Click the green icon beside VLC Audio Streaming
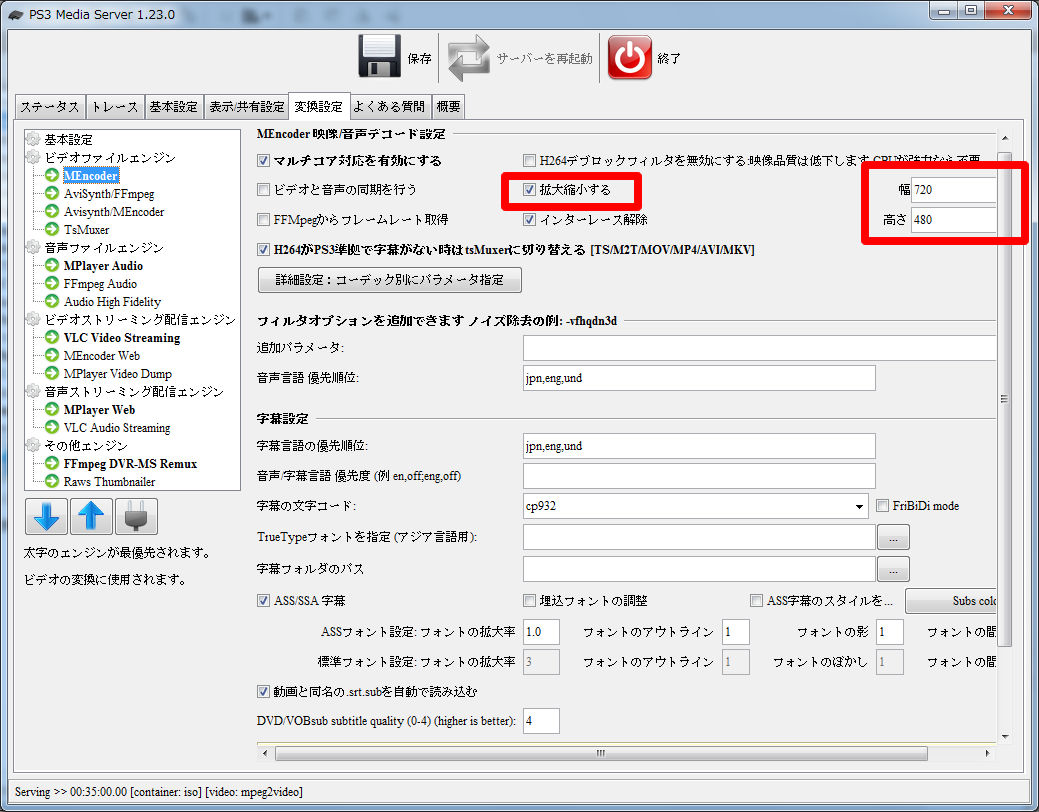Image resolution: width=1039 pixels, height=812 pixels. click(52, 428)
